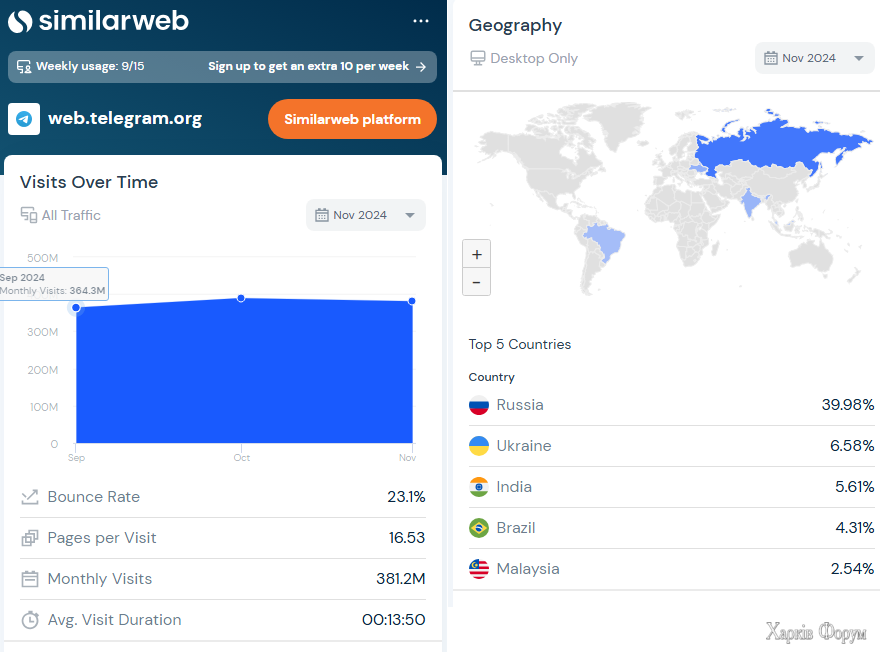Image resolution: width=880 pixels, height=652 pixels.
Task: Click the Brazil row in Top 5 Countries
Action: coord(671,528)
